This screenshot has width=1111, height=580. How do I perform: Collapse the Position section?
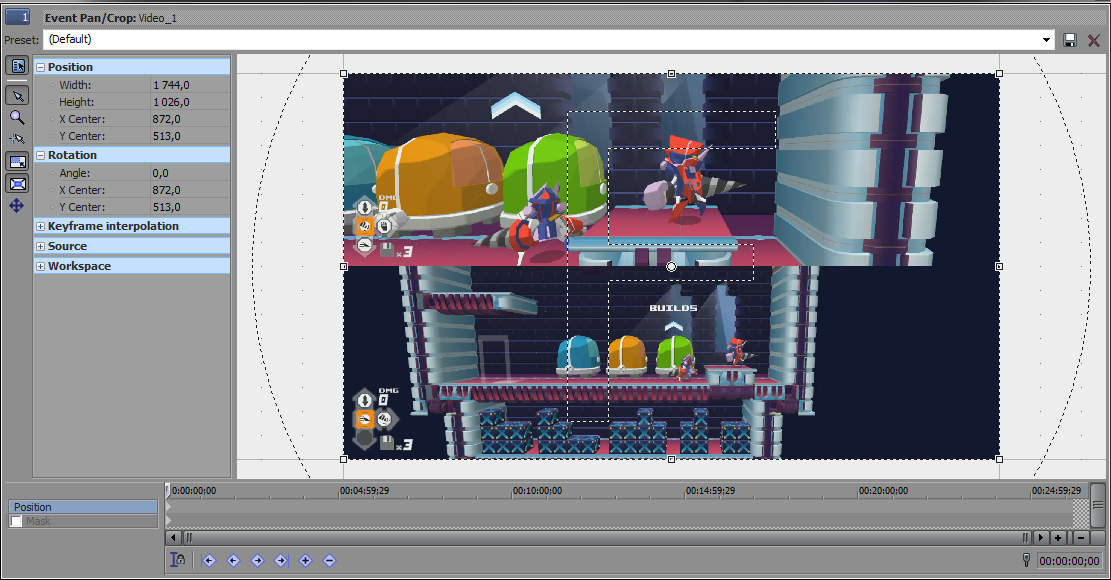pos(40,67)
